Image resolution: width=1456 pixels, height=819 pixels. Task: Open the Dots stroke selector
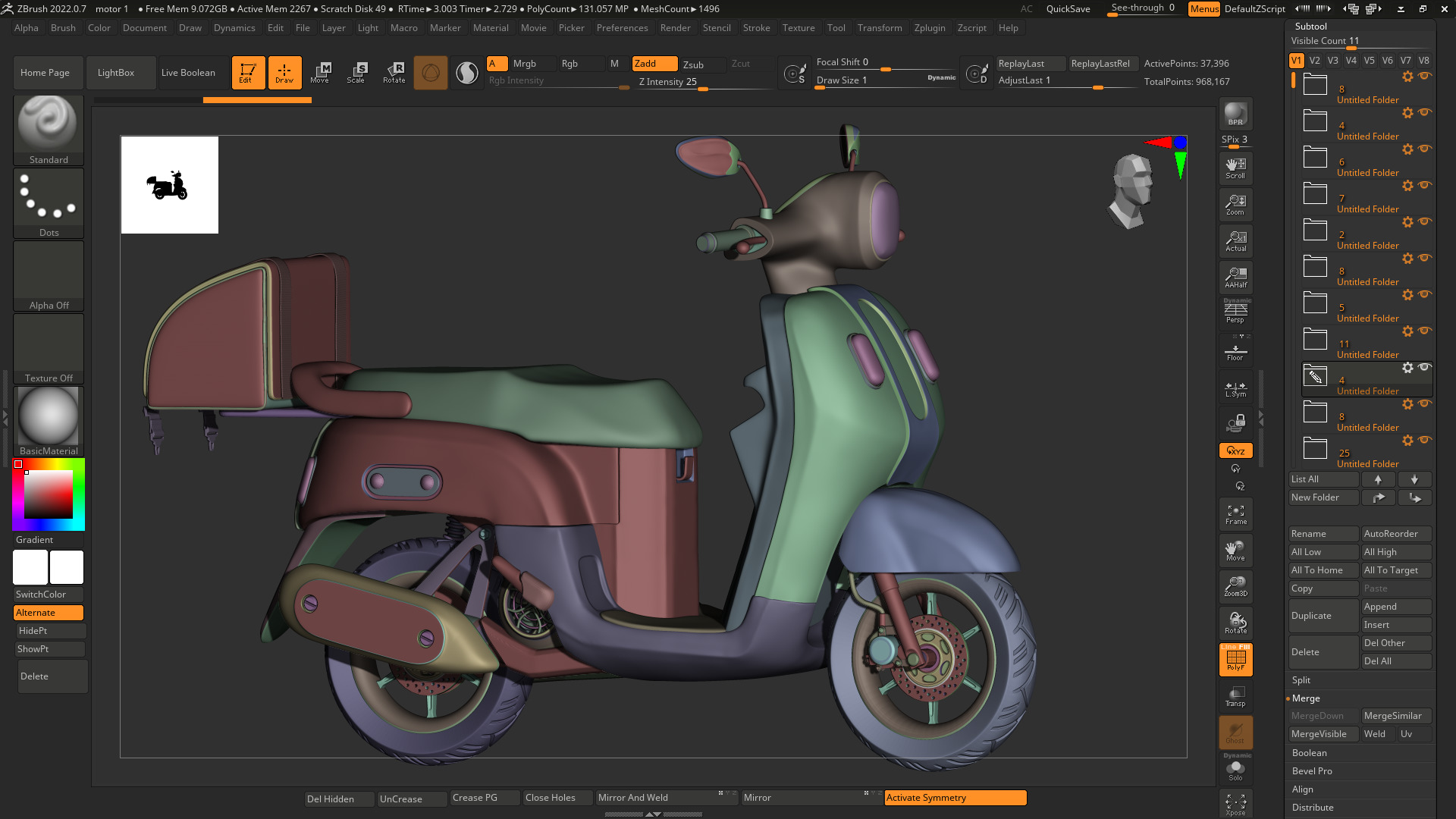pyautogui.click(x=49, y=202)
